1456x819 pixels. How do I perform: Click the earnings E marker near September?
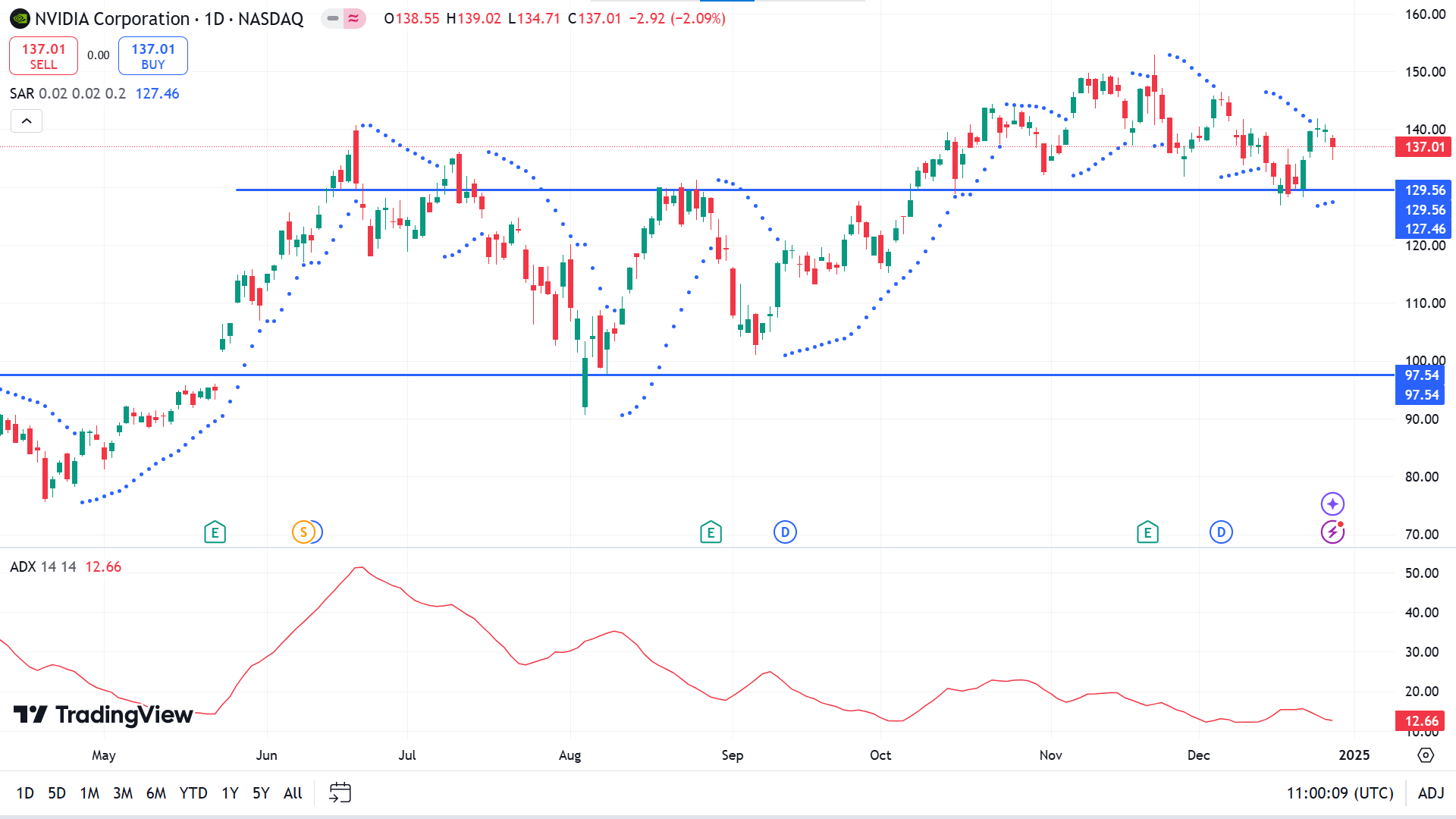[711, 532]
